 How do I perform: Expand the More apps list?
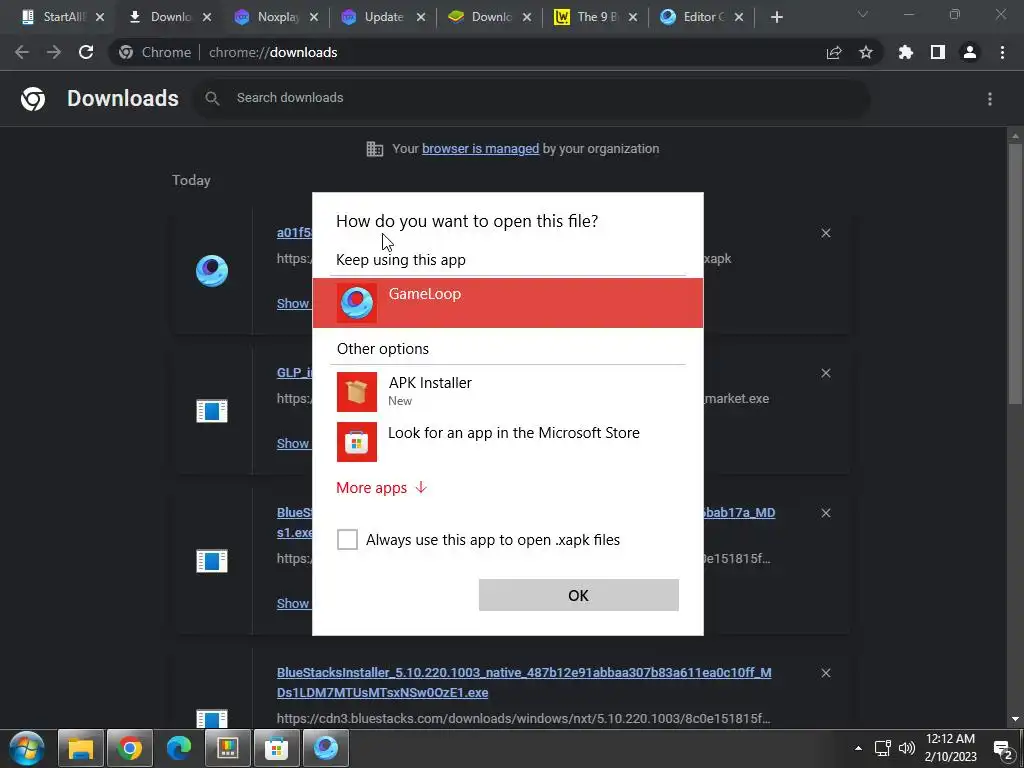click(381, 488)
